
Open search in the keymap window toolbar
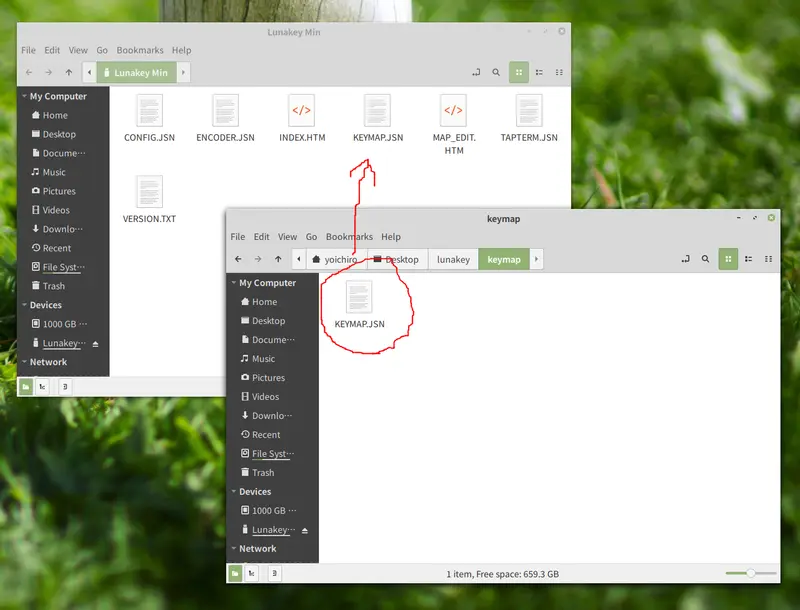[705, 259]
